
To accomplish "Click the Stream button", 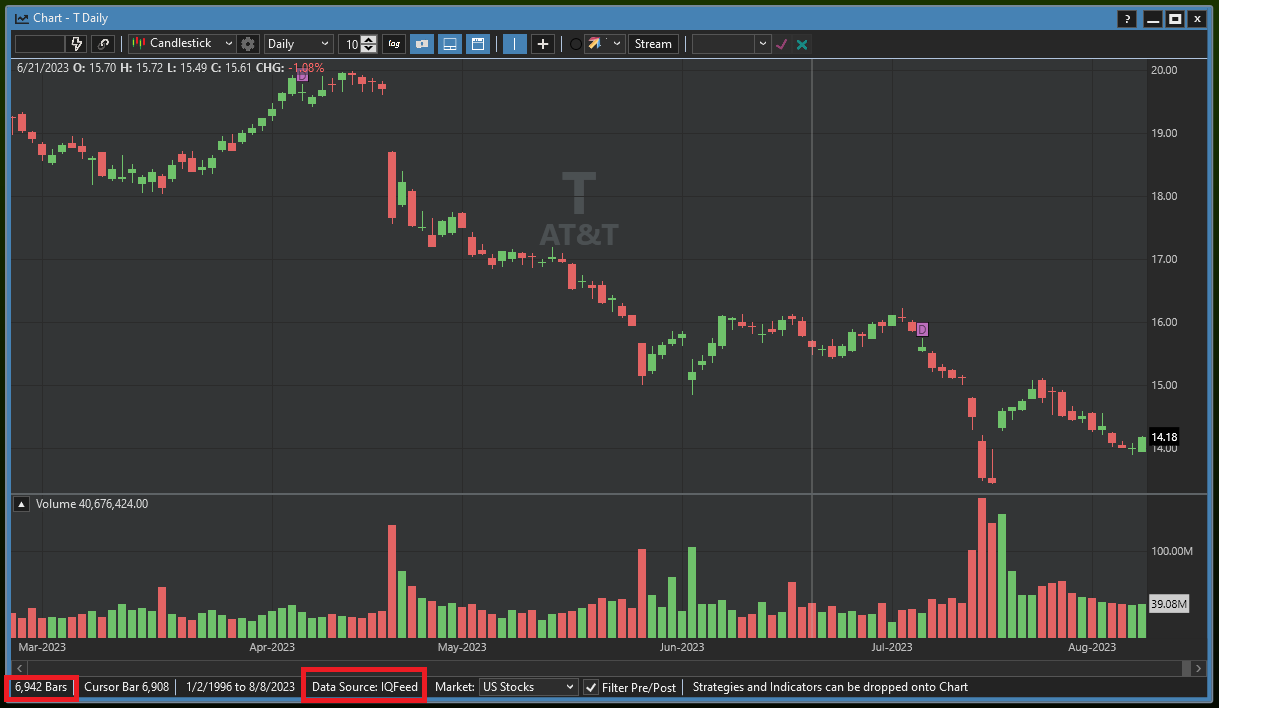I will click(x=653, y=44).
